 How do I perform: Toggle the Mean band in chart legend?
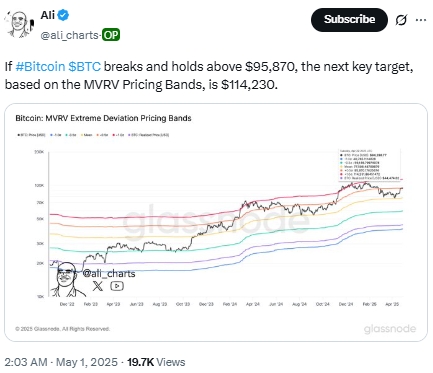point(86,135)
